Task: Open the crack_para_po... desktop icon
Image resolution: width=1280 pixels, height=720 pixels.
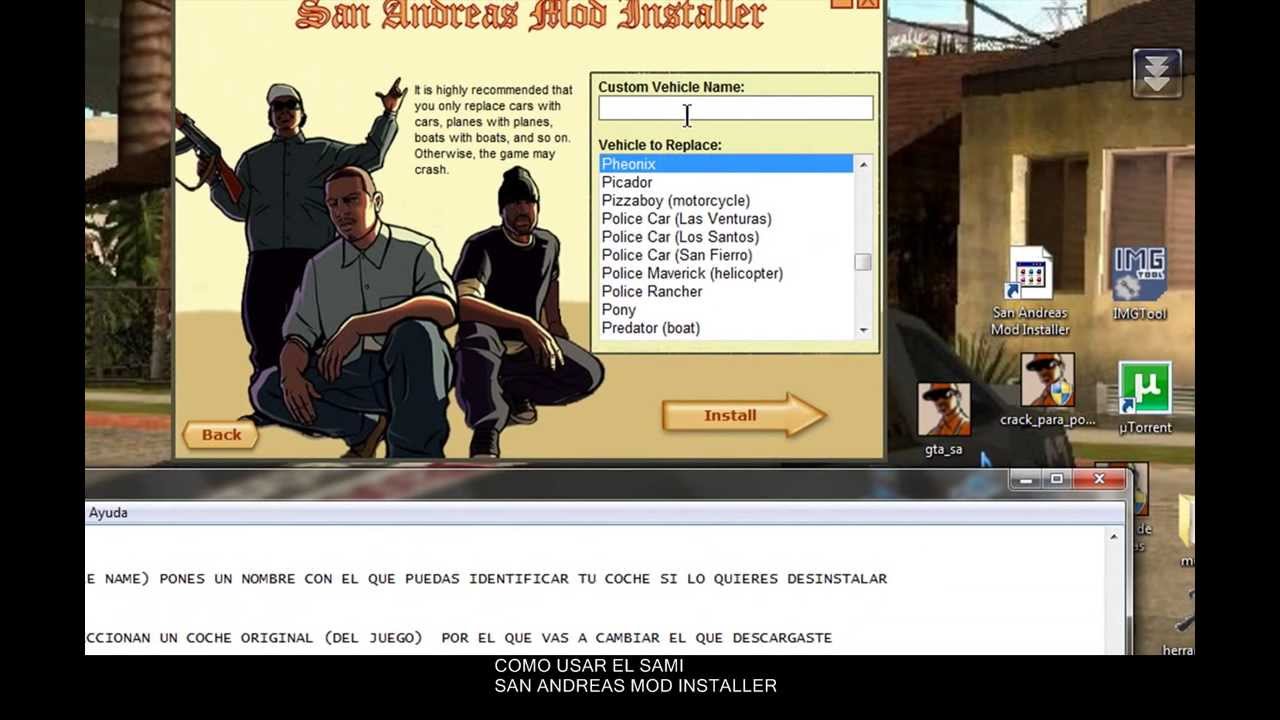Action: [1047, 390]
